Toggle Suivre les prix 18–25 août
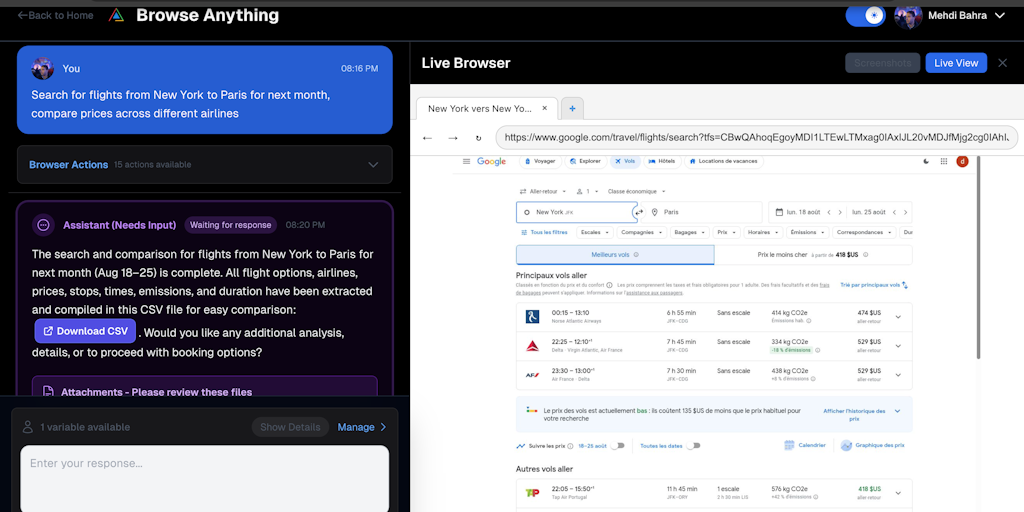1024x512 pixels. 617,445
